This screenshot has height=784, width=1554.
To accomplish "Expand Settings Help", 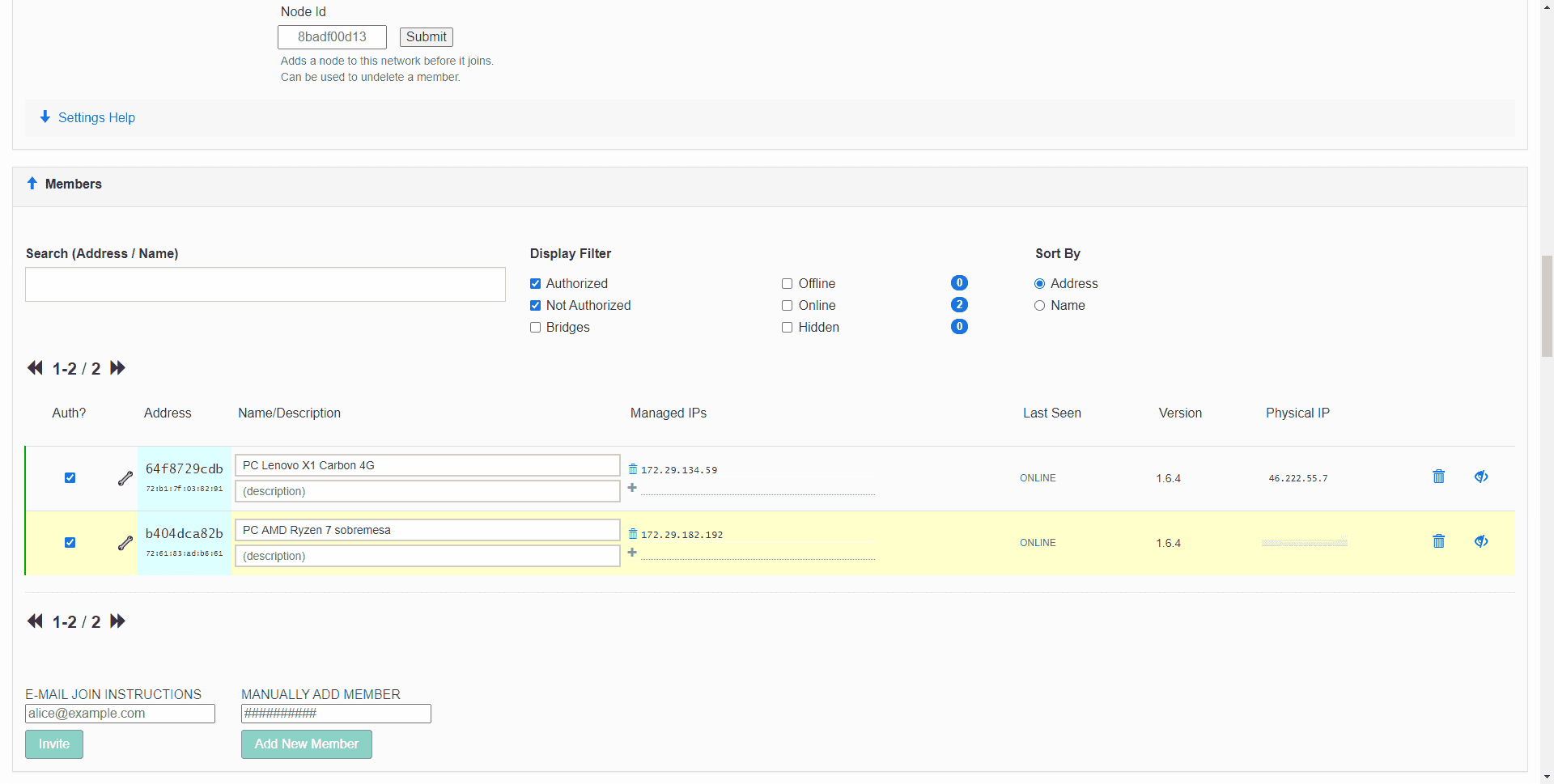I will [87, 117].
